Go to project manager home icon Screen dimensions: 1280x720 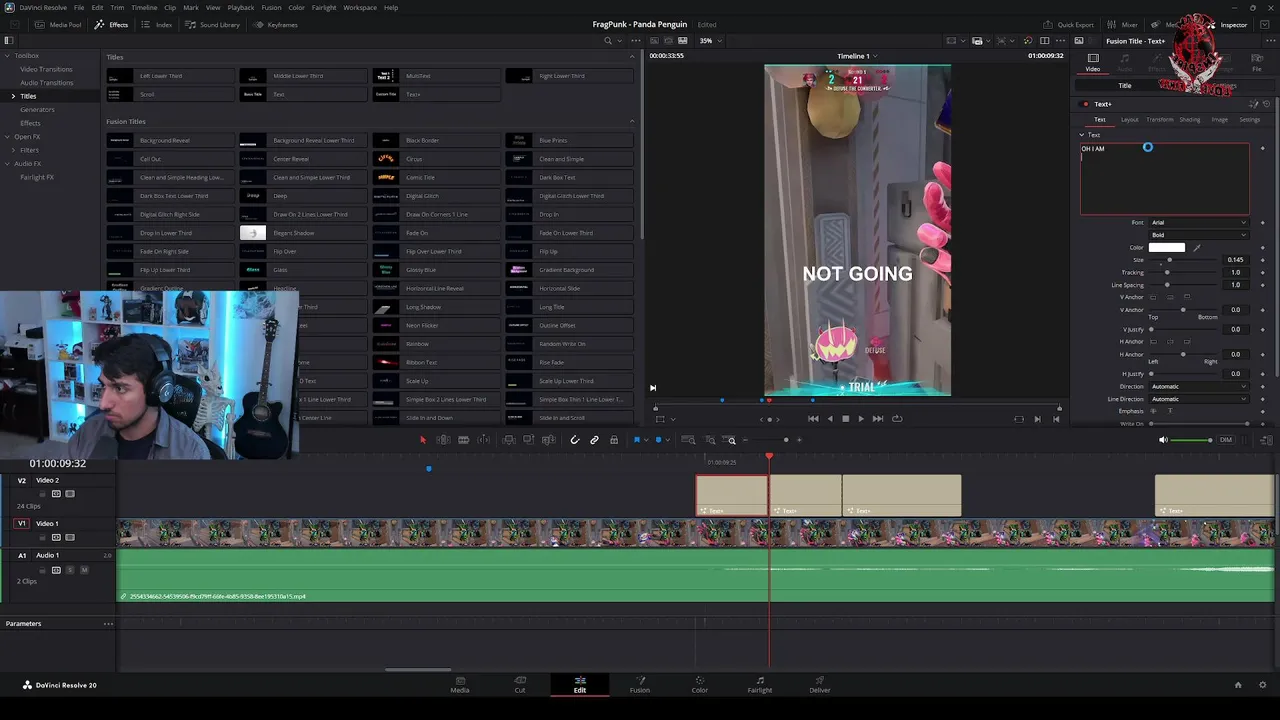[1238, 685]
